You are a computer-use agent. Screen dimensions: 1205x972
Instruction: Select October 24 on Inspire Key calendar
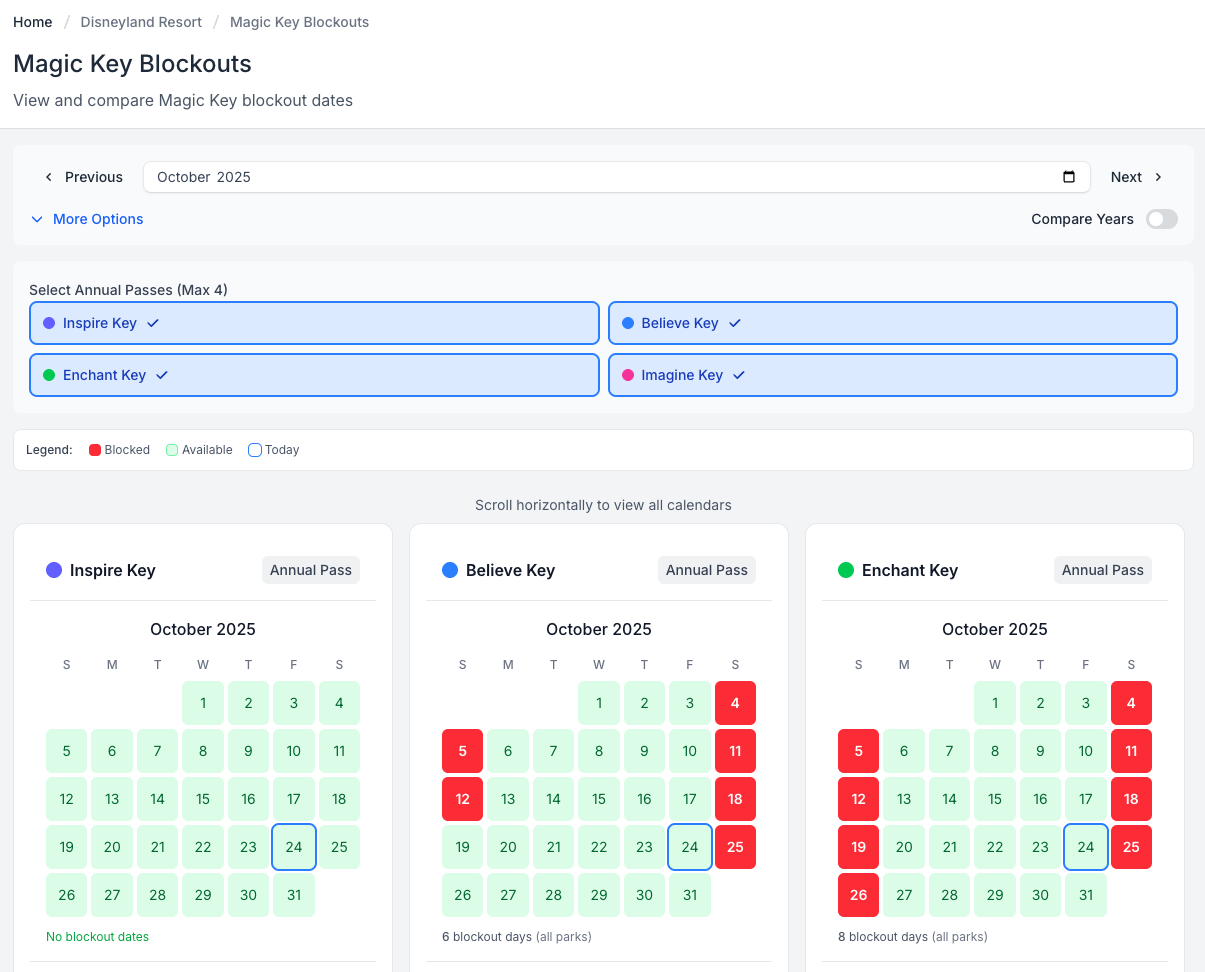coord(294,847)
